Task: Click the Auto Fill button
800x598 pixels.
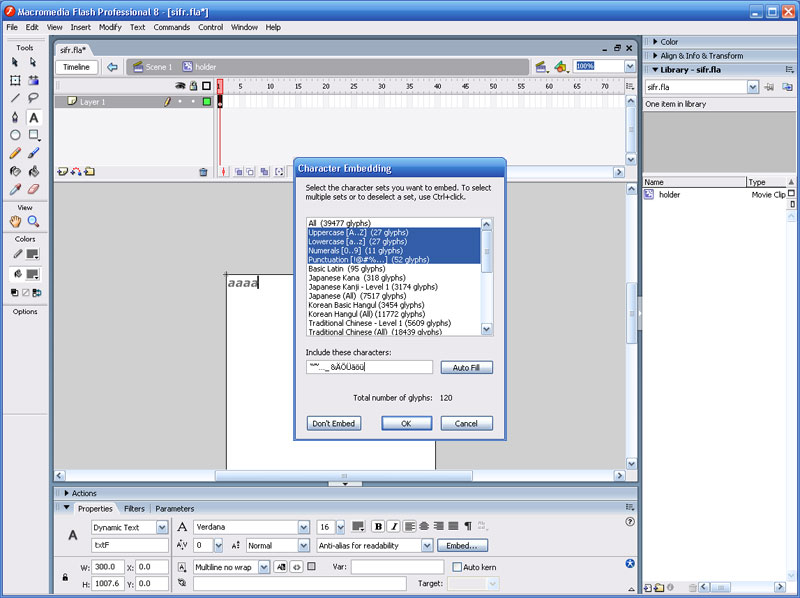Action: tap(466, 367)
